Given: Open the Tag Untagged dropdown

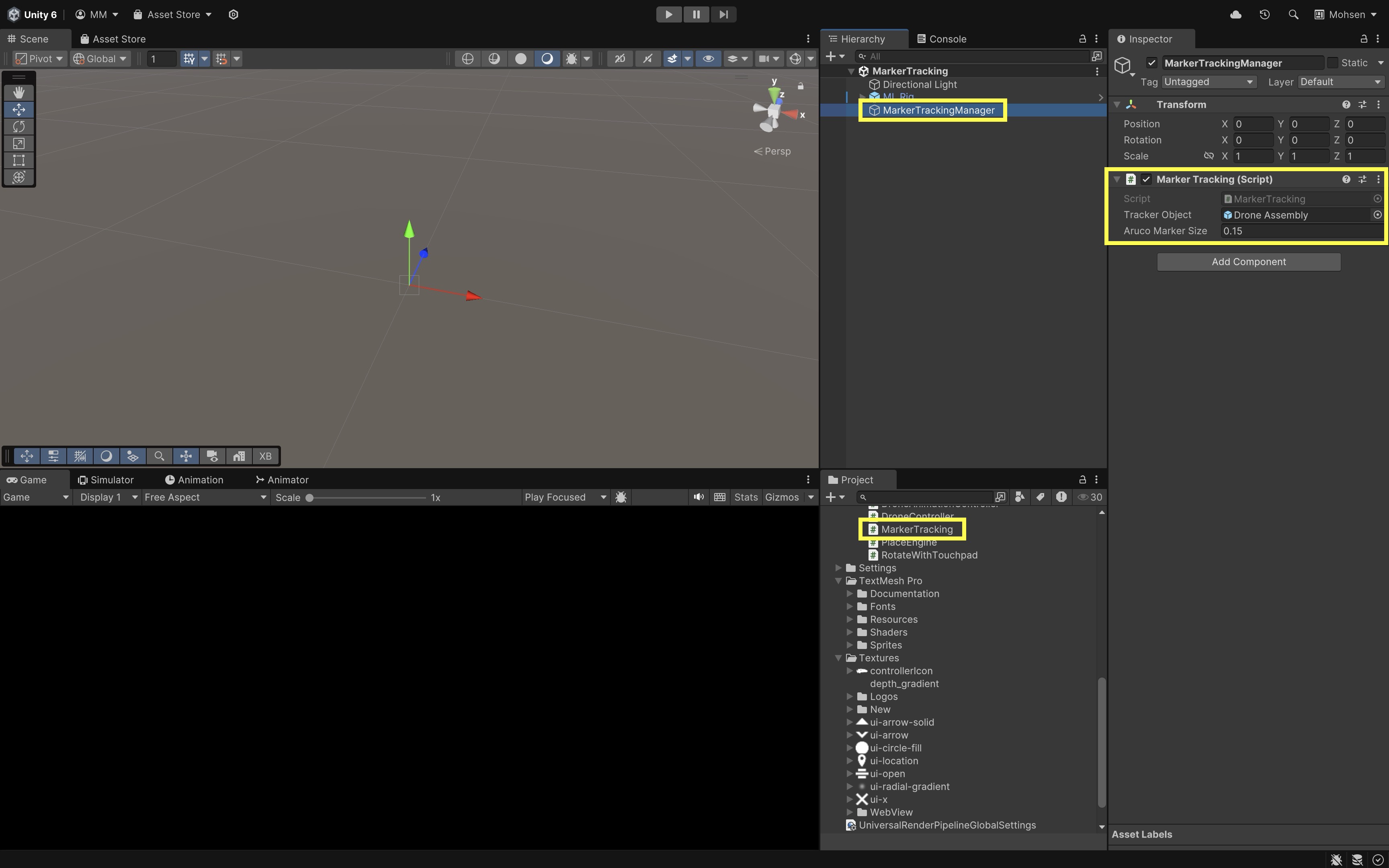Looking at the screenshot, I should [x=1209, y=82].
